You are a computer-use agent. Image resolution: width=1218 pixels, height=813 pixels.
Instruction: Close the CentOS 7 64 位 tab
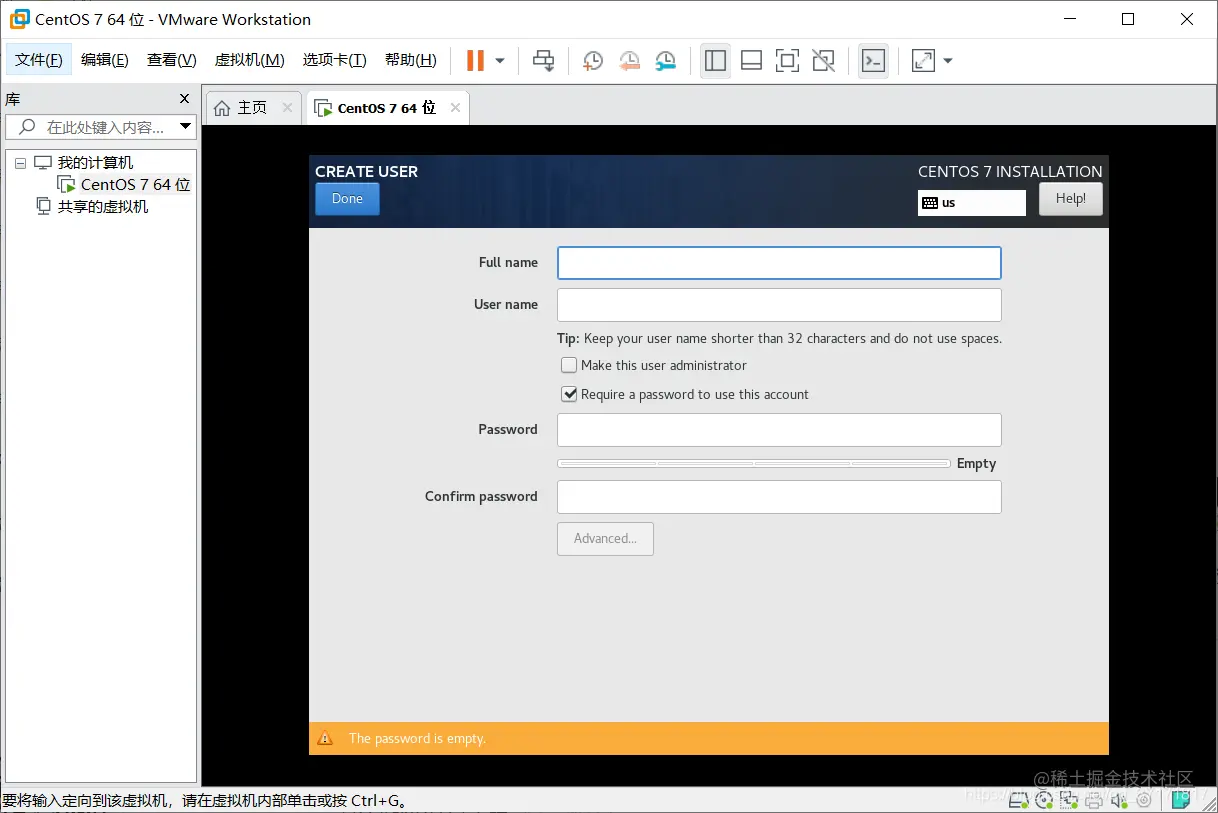point(455,108)
